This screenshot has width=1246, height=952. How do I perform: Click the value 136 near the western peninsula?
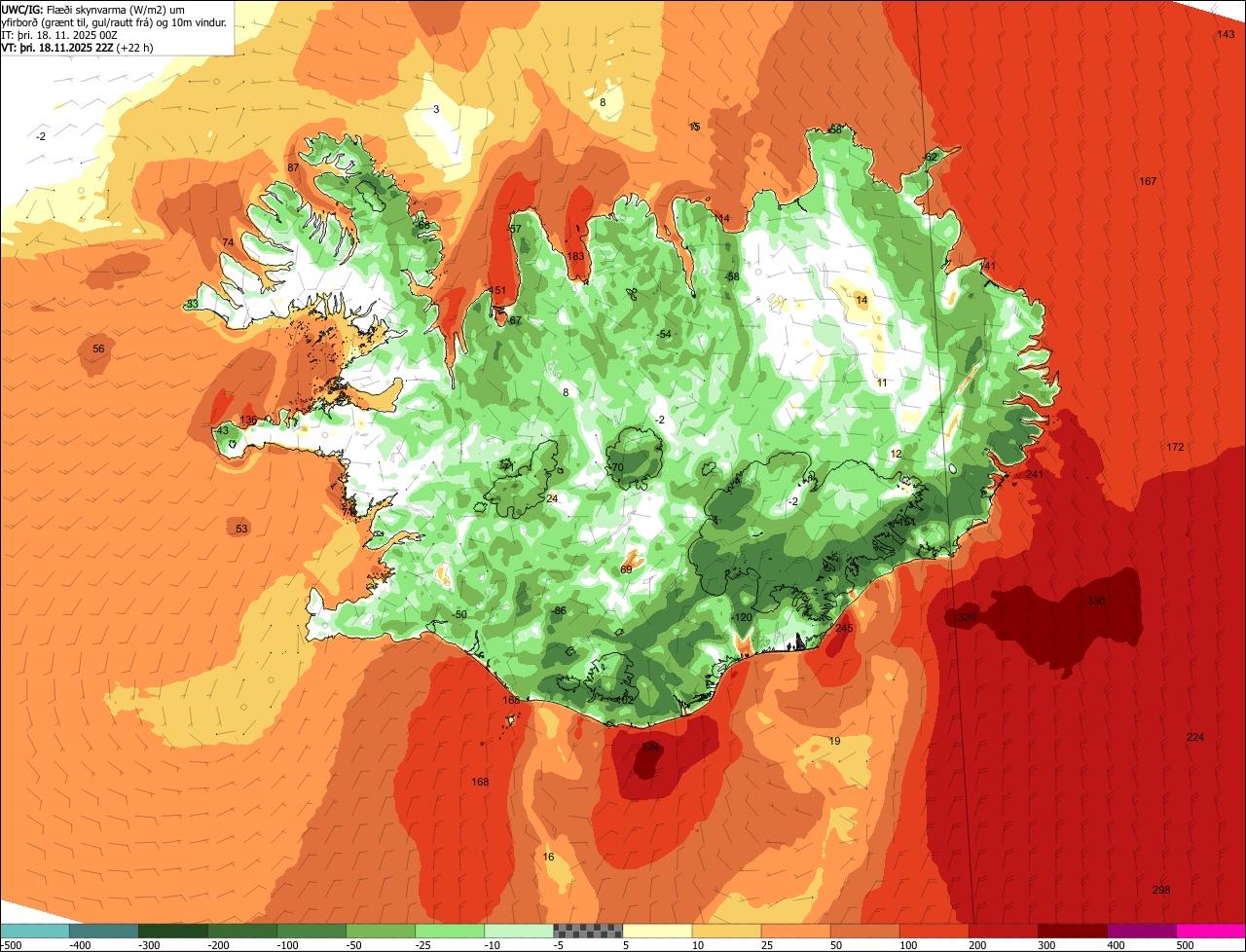coord(248,421)
